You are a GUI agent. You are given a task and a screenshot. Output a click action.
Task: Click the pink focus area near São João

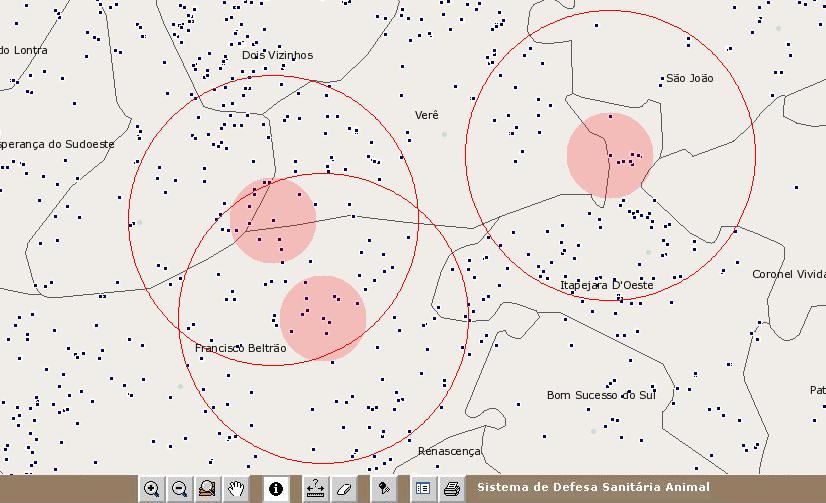tap(610, 155)
